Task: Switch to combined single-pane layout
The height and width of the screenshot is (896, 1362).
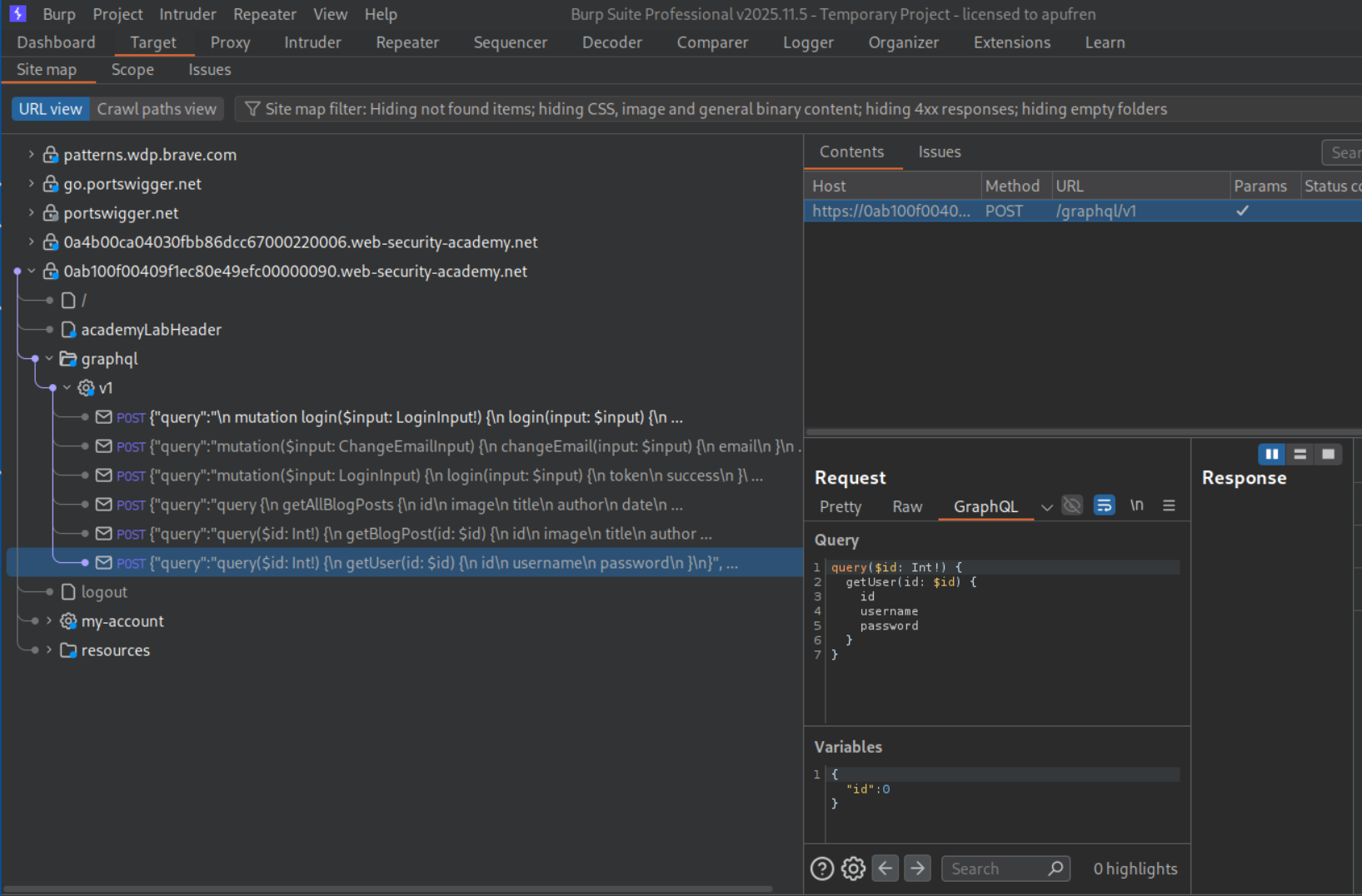Action: click(1328, 454)
